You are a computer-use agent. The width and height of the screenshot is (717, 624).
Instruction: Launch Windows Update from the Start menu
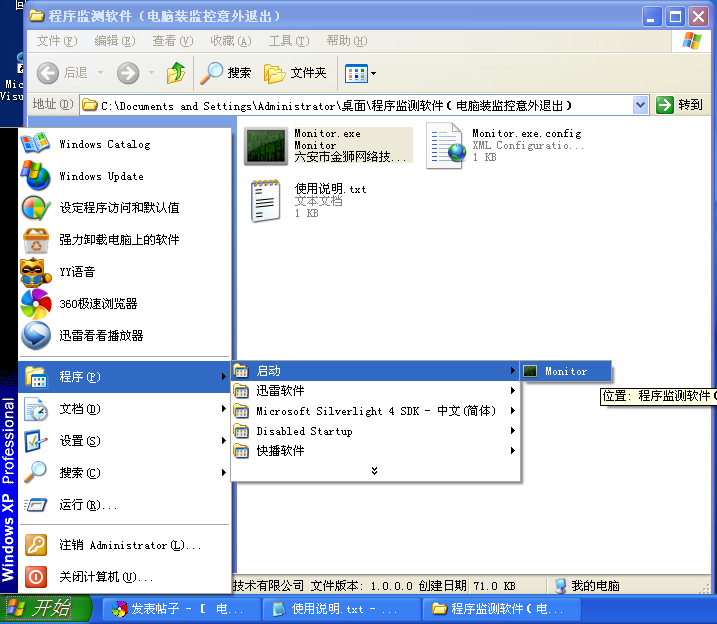124,176
